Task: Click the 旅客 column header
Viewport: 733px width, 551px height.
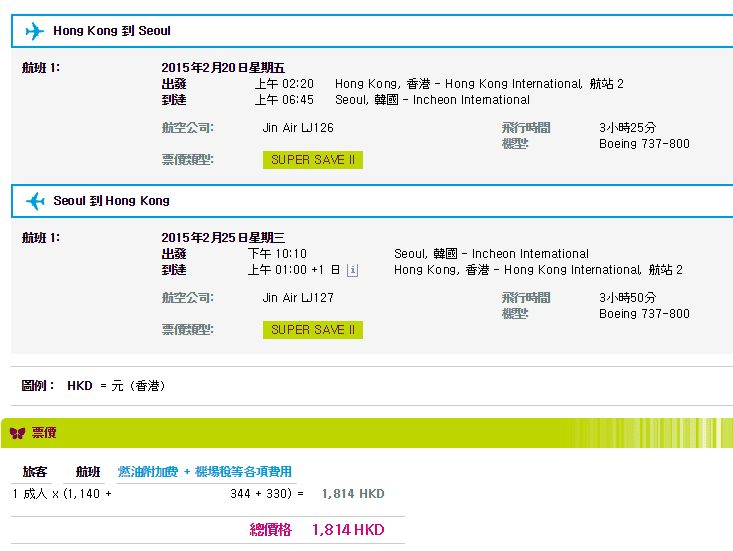Action: [x=35, y=472]
